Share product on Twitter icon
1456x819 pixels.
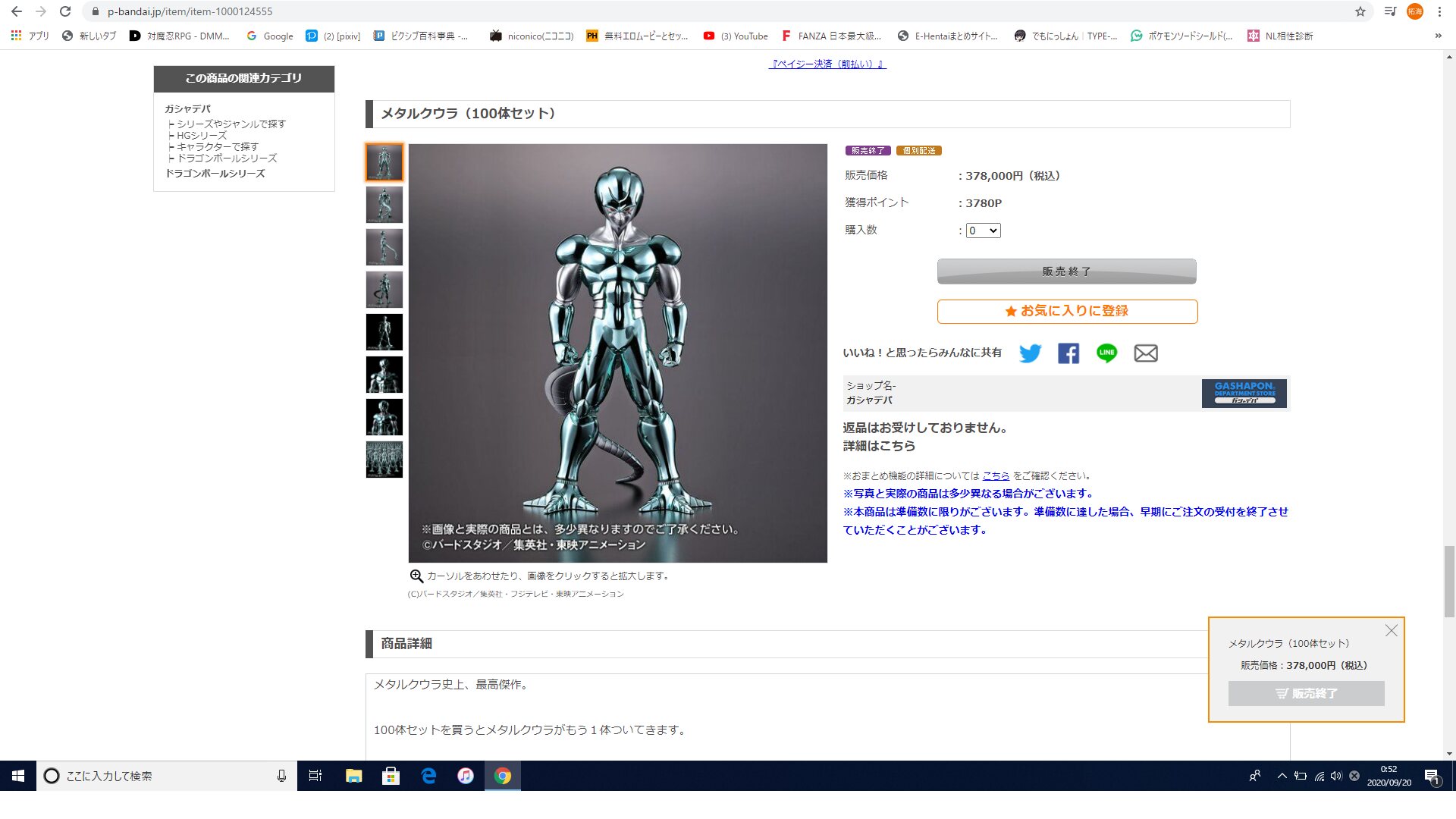pyautogui.click(x=1030, y=353)
